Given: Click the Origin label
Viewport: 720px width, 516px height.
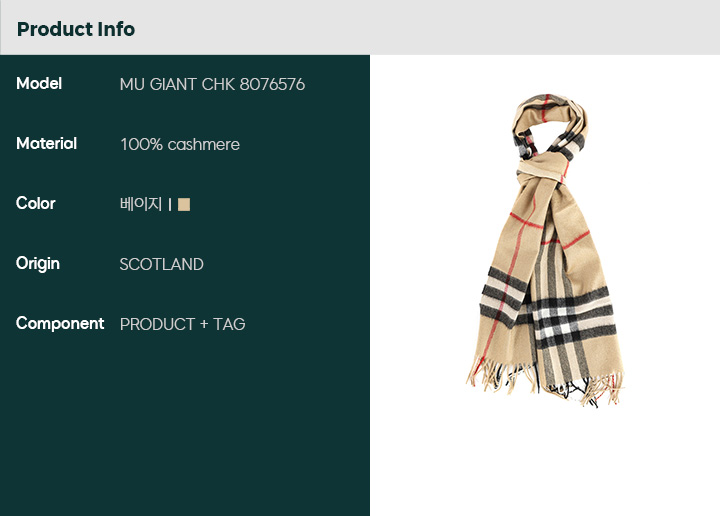Looking at the screenshot, I should pyautogui.click(x=38, y=264).
